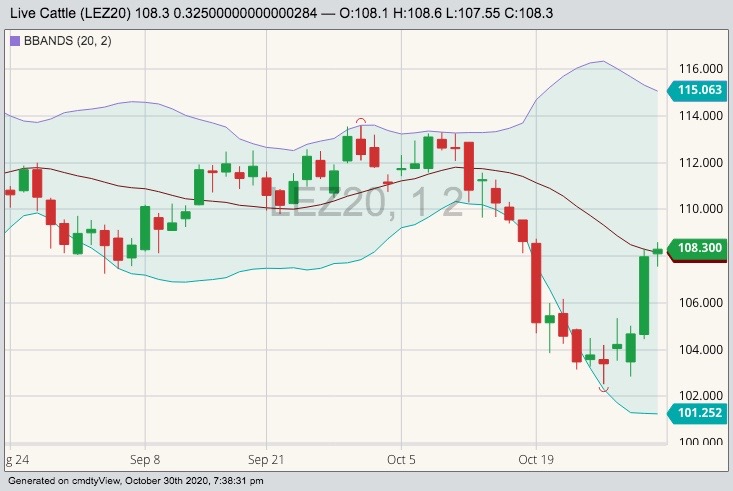Click the last small green candle at 108.3
733x491 pixels.
(657, 251)
